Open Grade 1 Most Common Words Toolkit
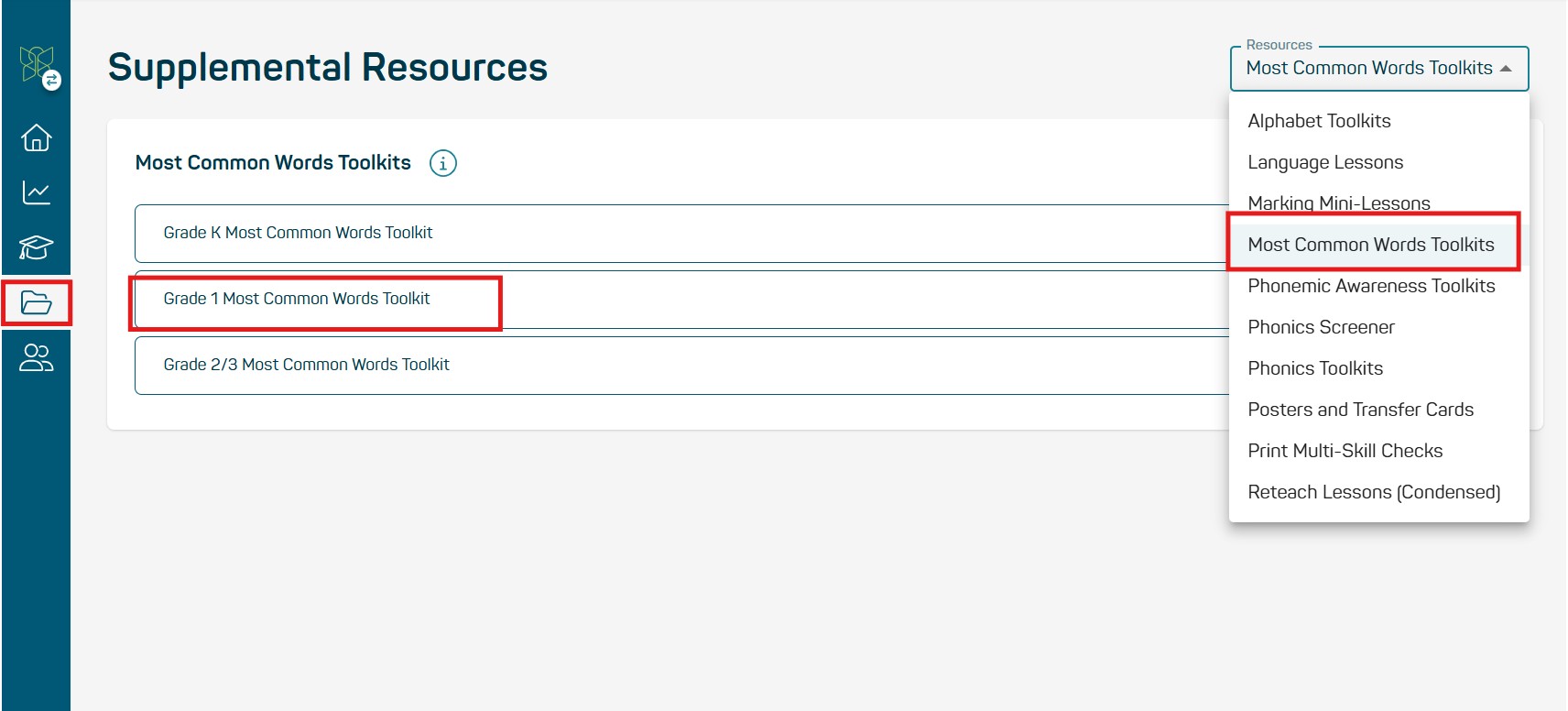This screenshot has width=1568, height=711. 297,299
